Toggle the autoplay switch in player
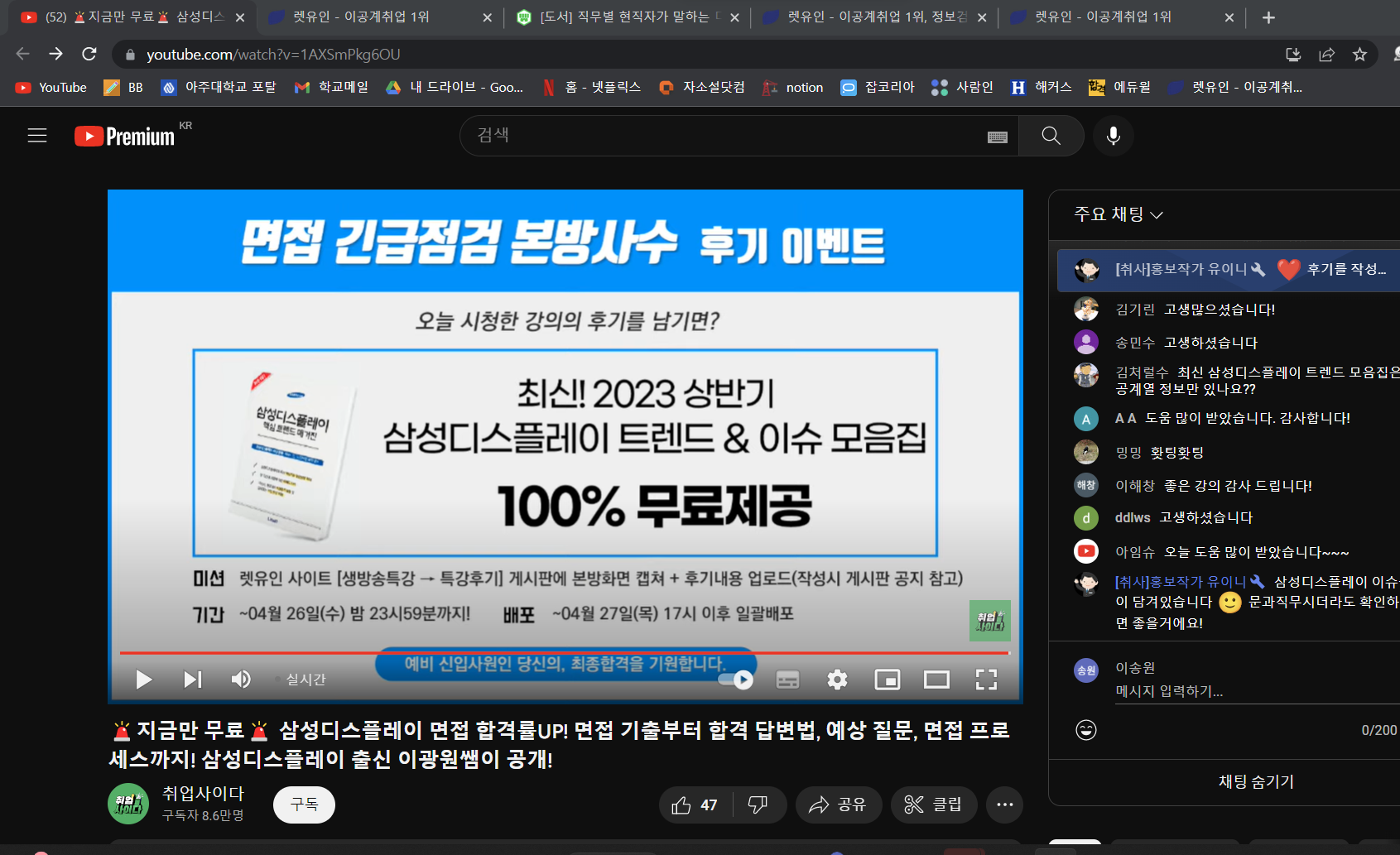The image size is (1400, 855). coord(736,680)
